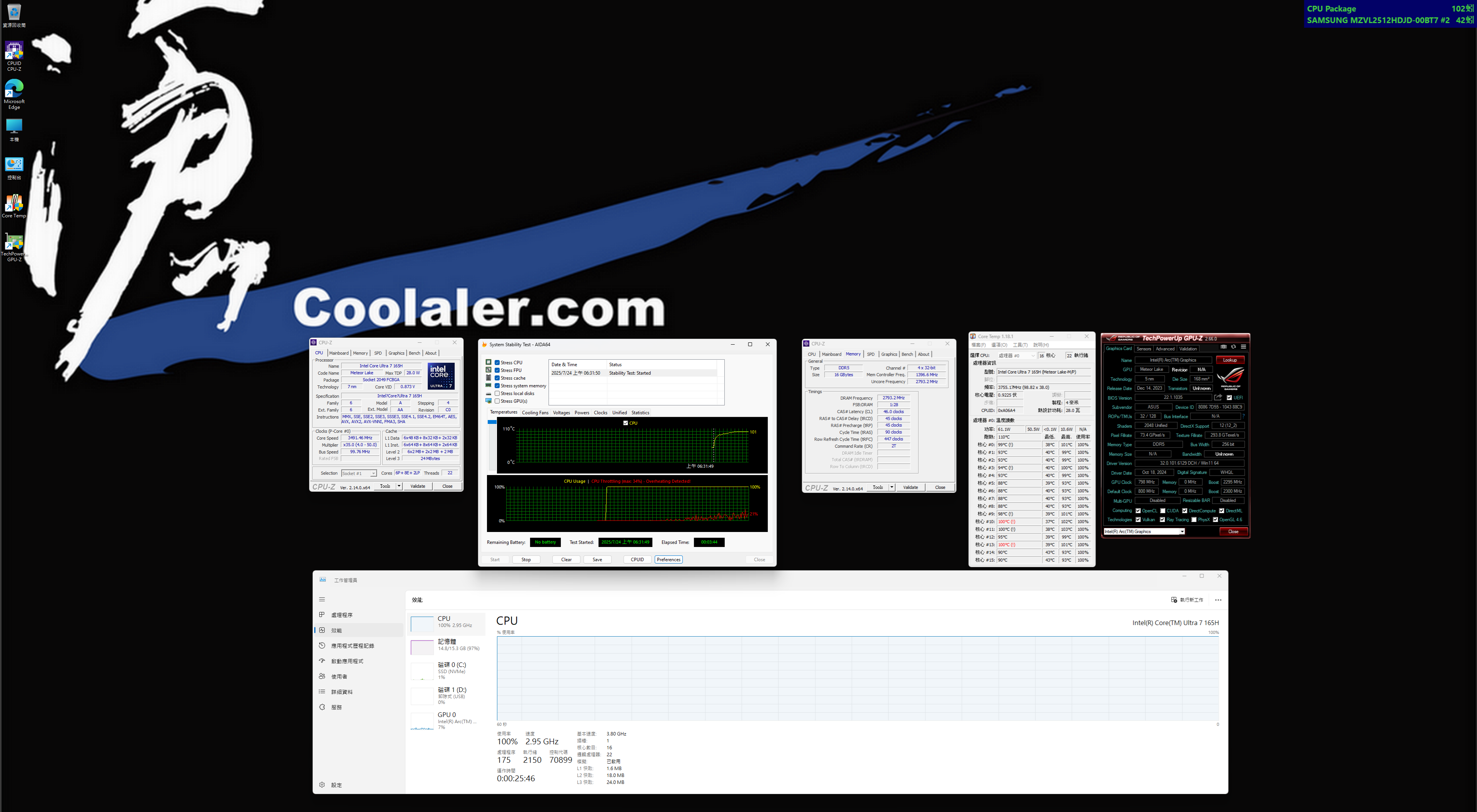Click the AIDA64 flame icon in title bar

pos(485,345)
